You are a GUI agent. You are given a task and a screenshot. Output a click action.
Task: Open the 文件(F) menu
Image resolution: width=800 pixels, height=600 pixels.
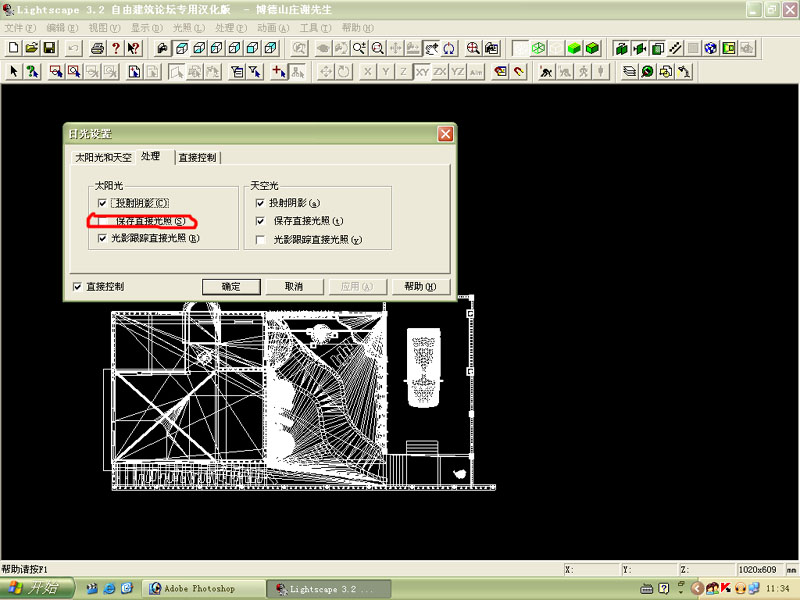tap(20, 28)
